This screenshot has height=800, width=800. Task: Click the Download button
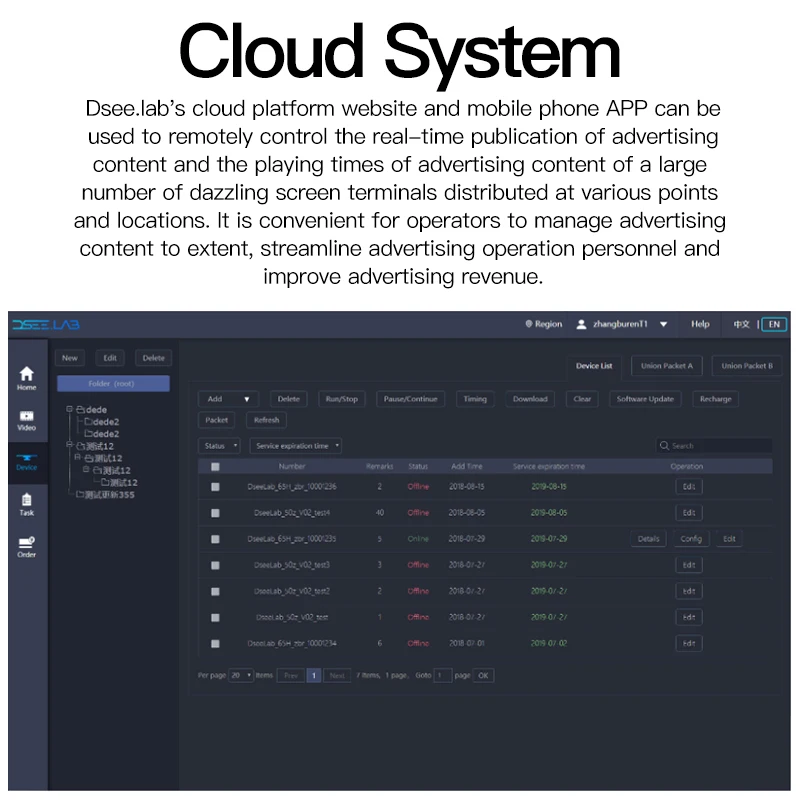click(x=530, y=399)
